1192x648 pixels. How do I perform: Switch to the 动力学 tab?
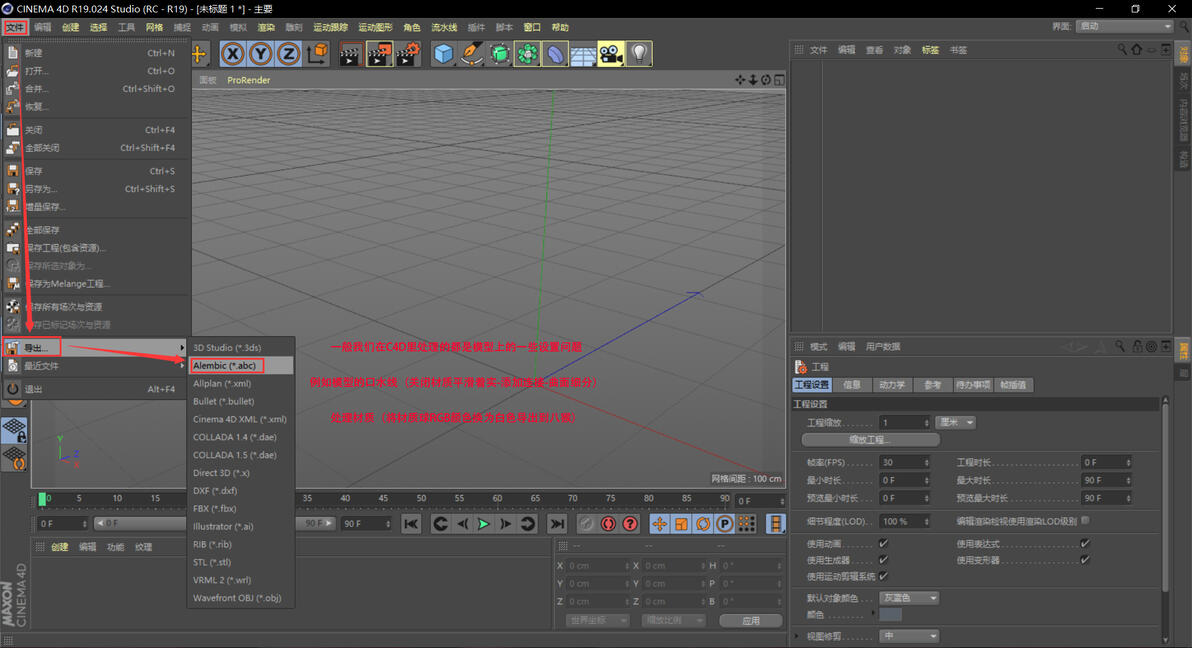pyautogui.click(x=890, y=385)
